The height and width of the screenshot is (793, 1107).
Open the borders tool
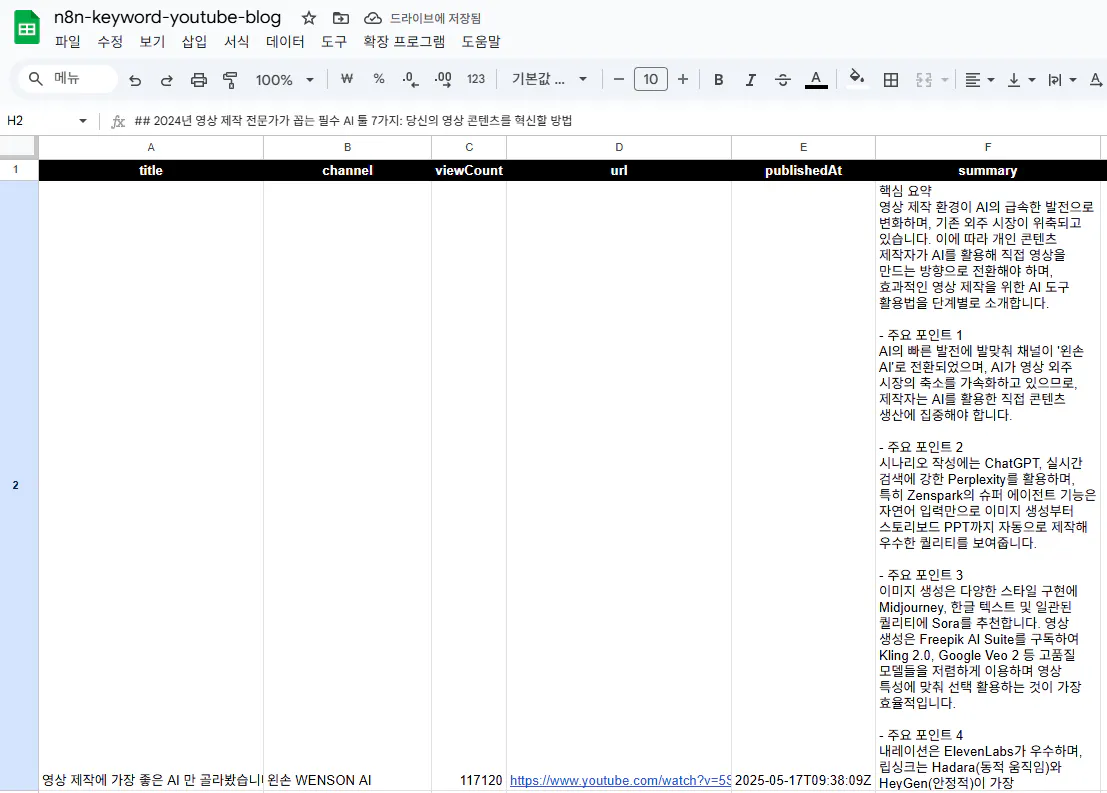891,80
